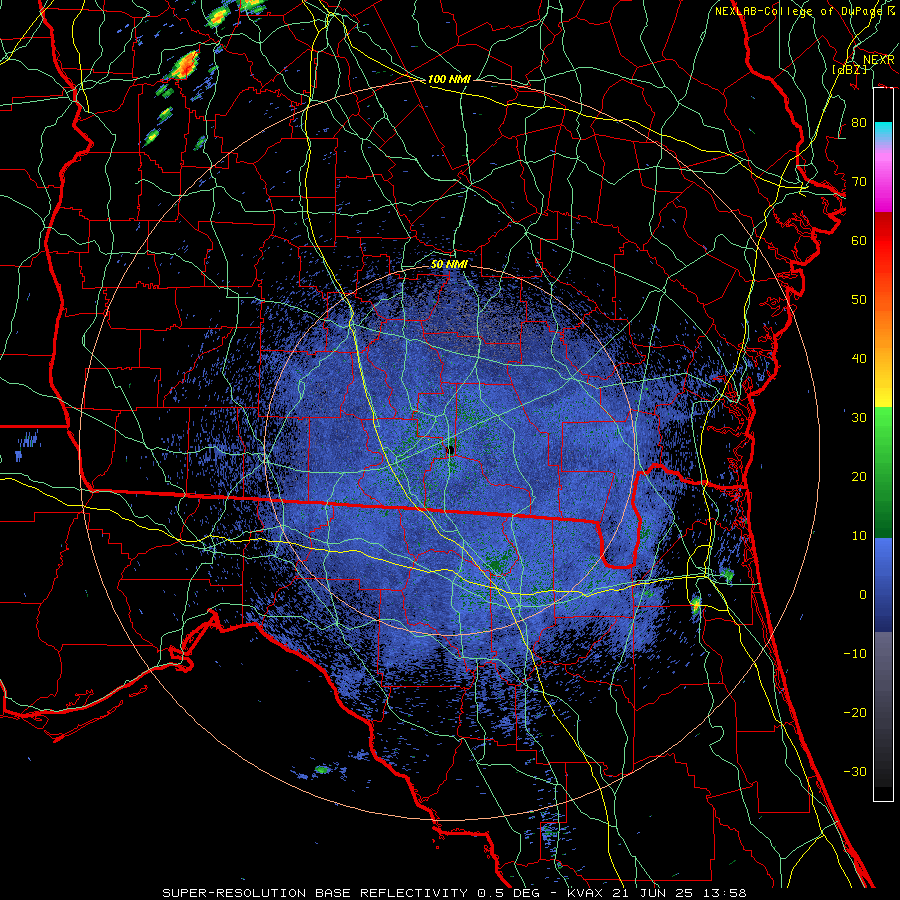Select the 30 value on dBZ scale
Screen dimensions: 900x900
(859, 417)
